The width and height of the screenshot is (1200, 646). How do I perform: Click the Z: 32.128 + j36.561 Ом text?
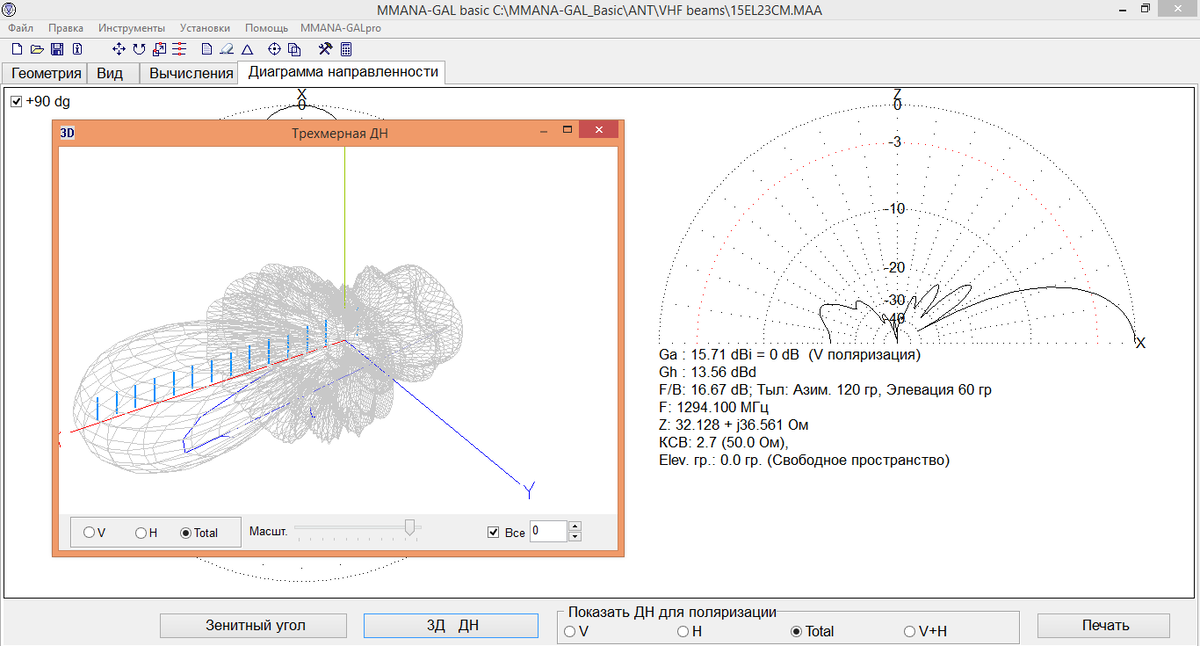coord(733,425)
